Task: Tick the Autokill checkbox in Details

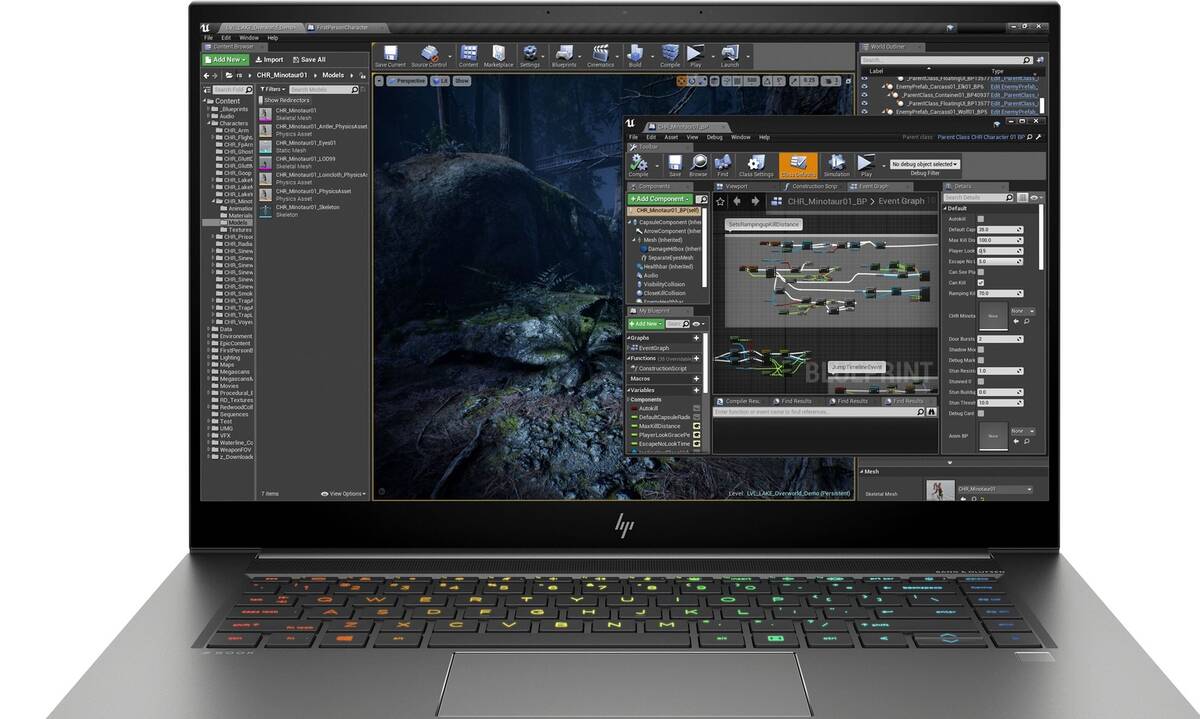Action: tap(980, 219)
